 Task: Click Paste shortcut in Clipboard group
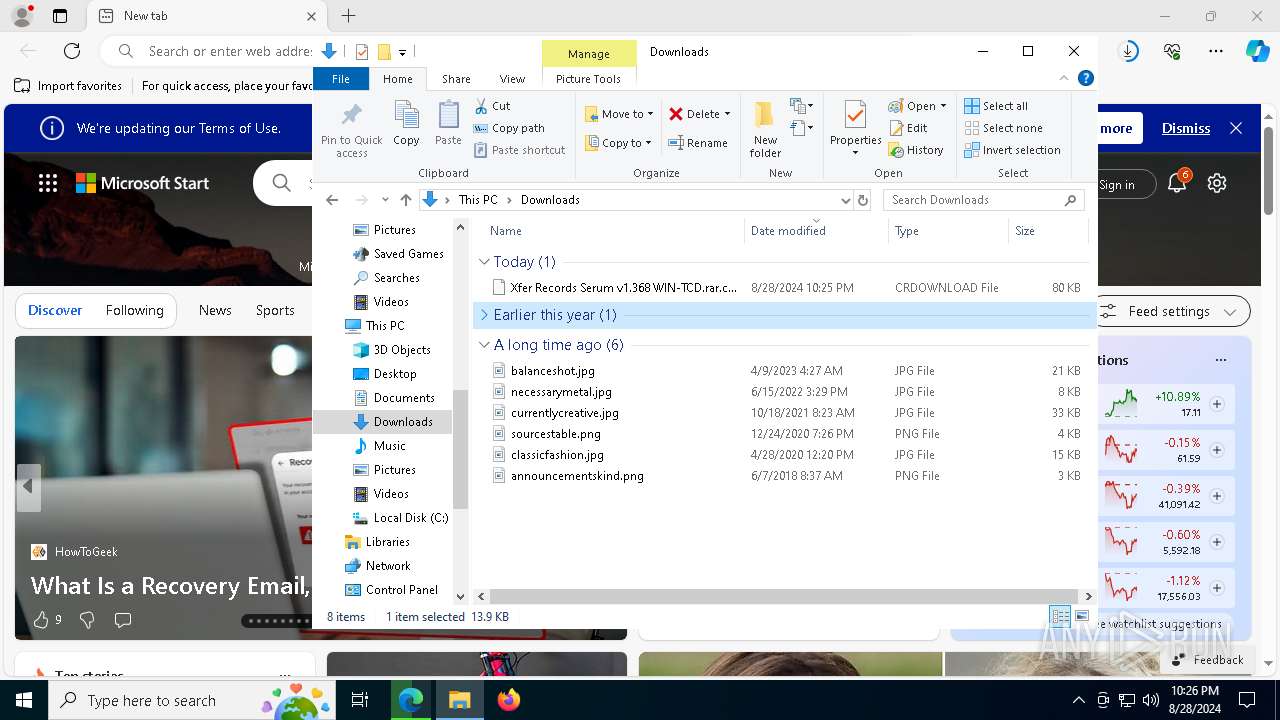[520, 150]
